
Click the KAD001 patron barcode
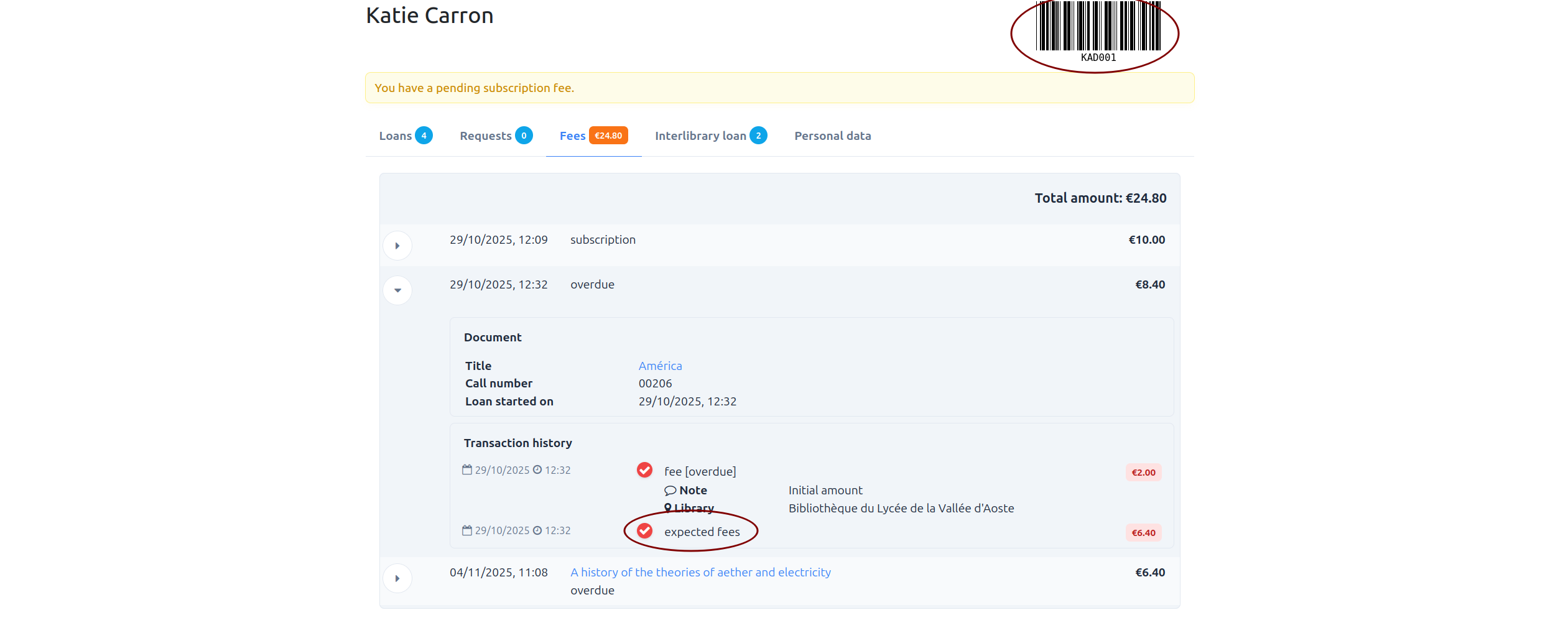1098,31
